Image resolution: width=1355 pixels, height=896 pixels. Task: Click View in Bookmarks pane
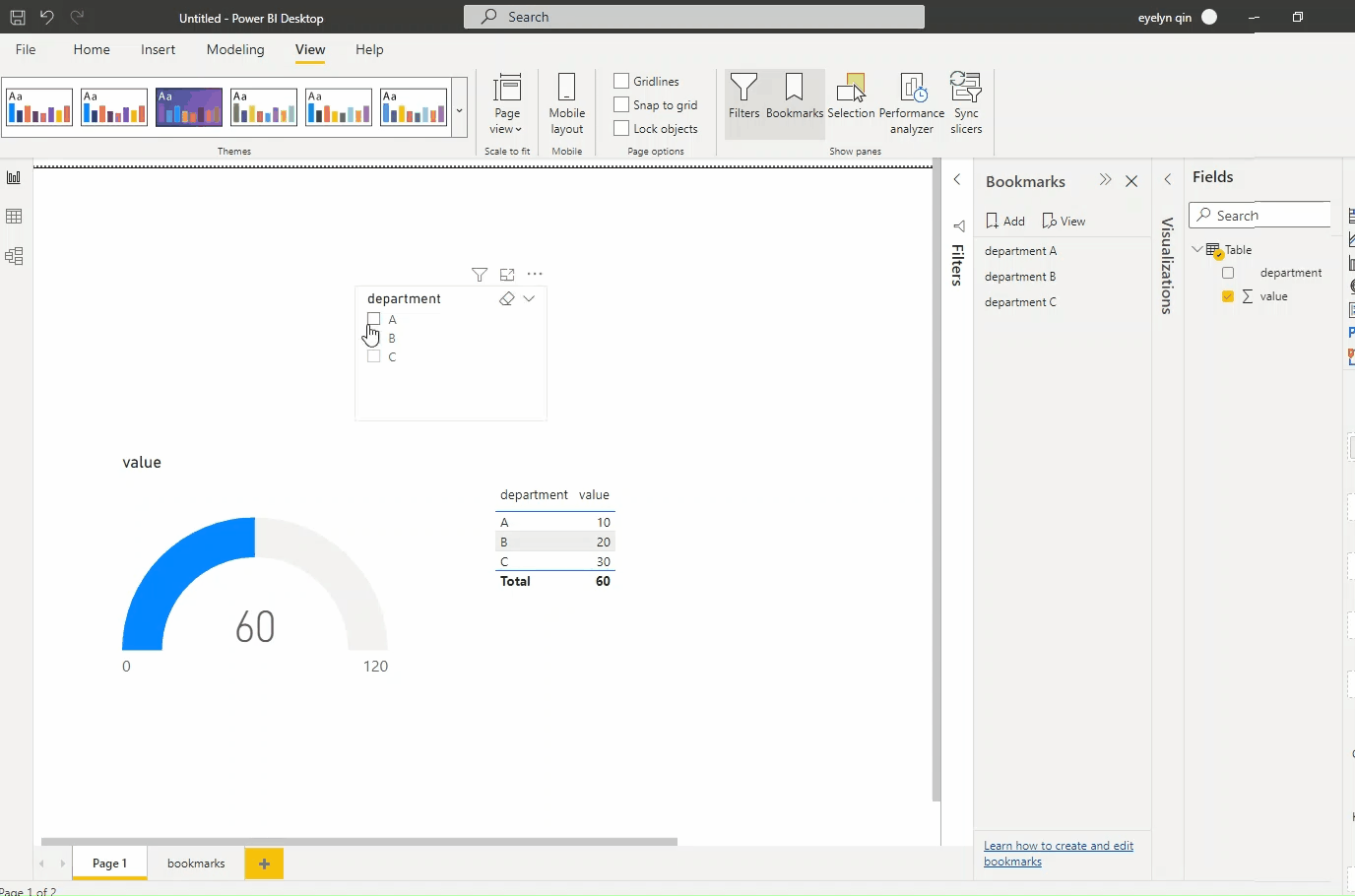click(x=1064, y=221)
